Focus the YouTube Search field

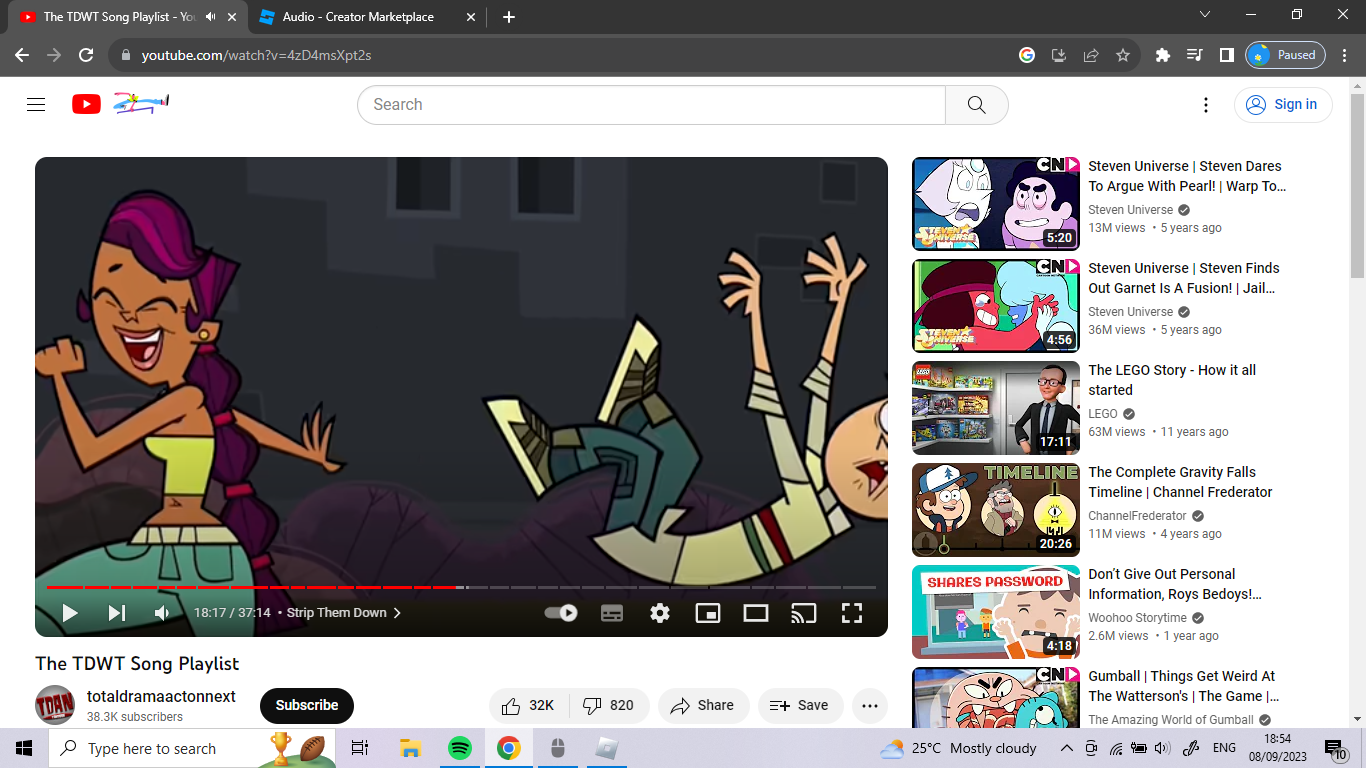click(x=651, y=104)
